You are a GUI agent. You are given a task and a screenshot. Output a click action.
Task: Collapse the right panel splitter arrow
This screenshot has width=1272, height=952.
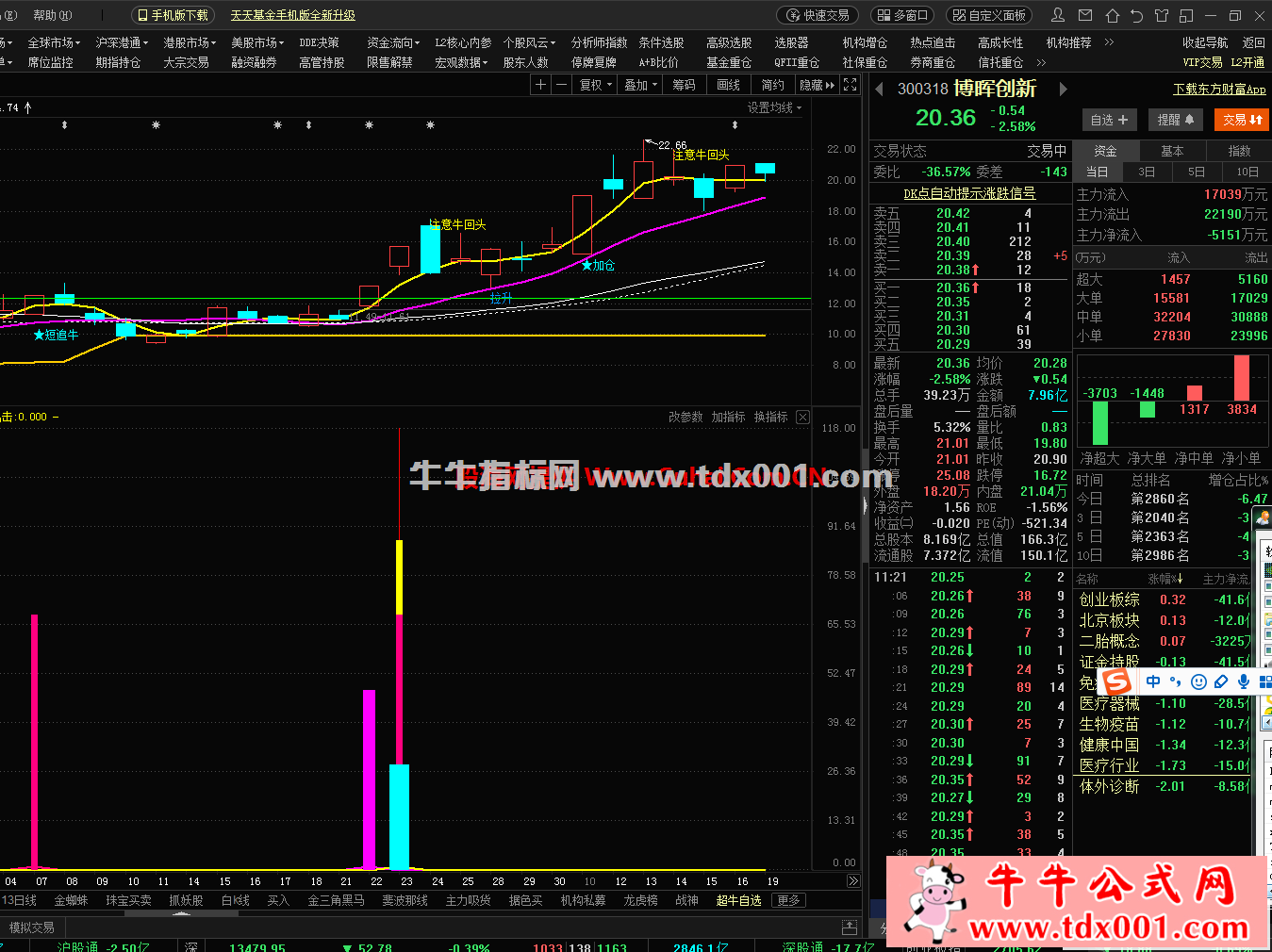tap(865, 506)
